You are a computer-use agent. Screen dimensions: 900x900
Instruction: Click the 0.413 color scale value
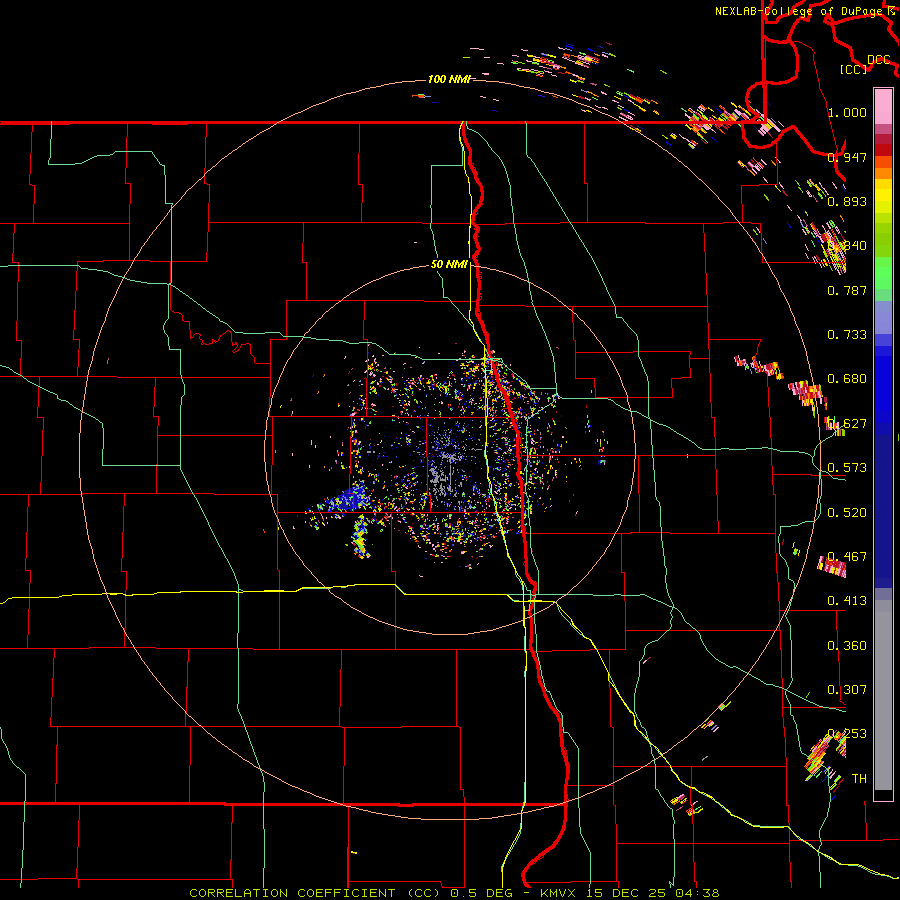847,601
